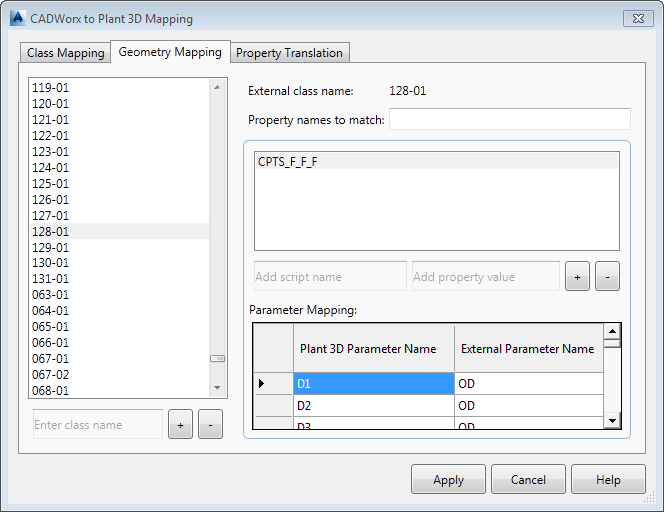Click the Cancel button

(528, 480)
